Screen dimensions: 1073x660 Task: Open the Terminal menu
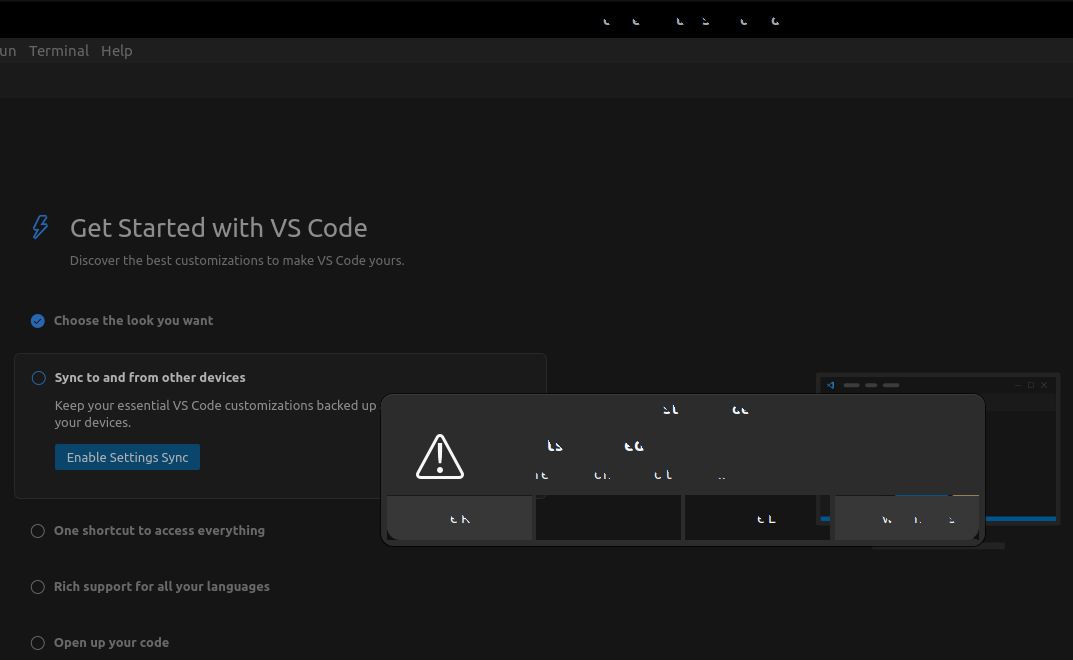59,51
